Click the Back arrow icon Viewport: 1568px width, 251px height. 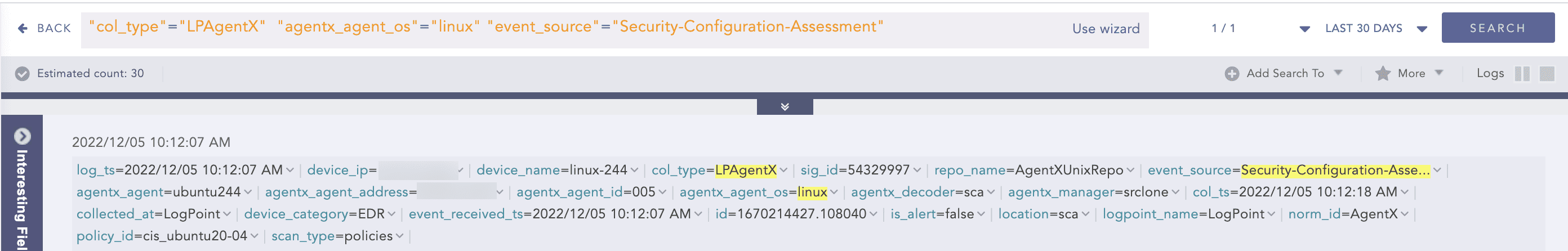(23, 28)
